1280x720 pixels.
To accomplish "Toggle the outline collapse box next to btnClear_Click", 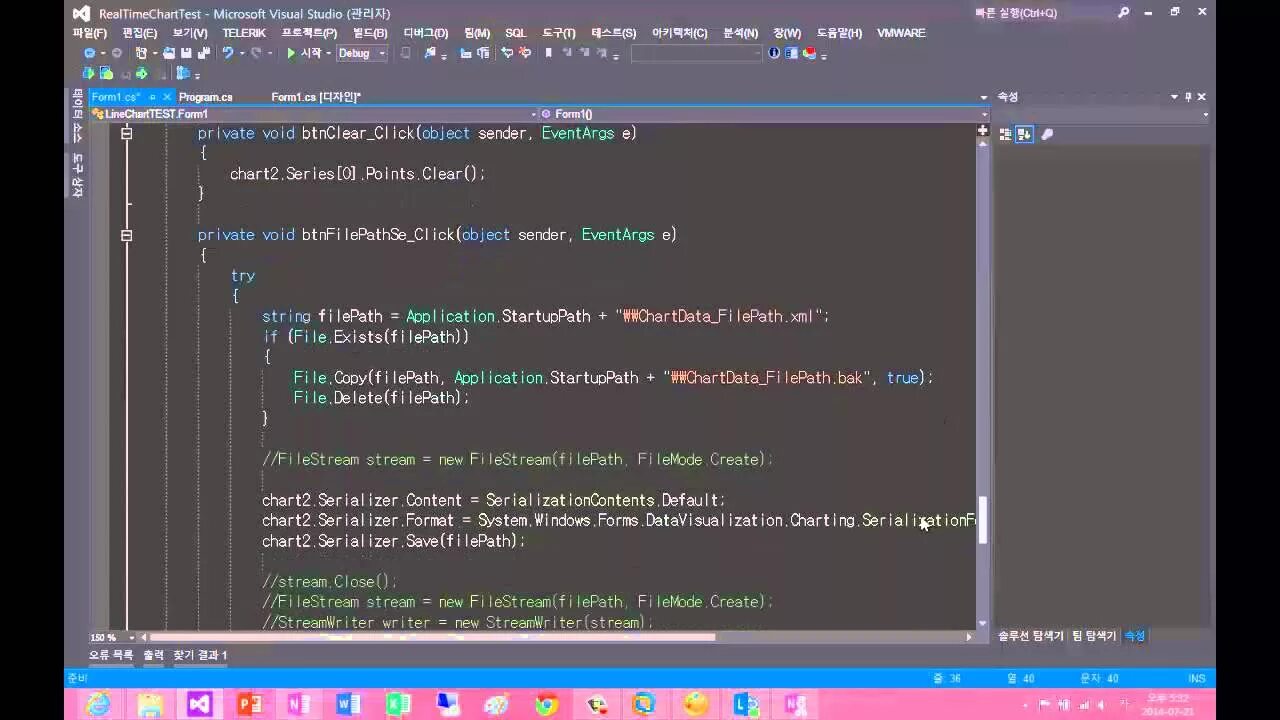I will (126, 132).
